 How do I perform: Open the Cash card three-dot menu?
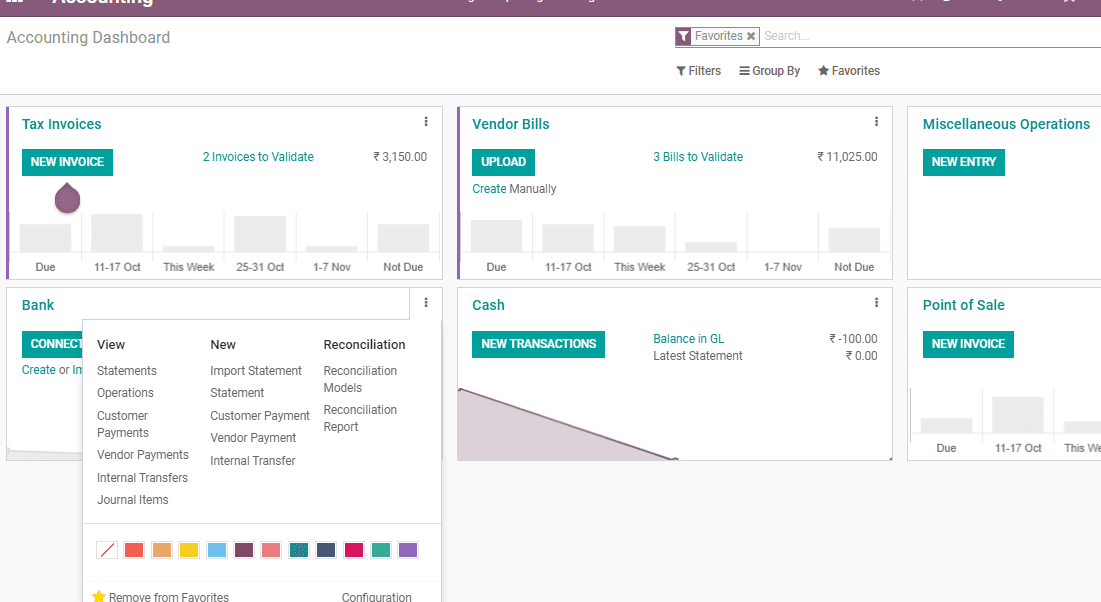click(x=876, y=301)
